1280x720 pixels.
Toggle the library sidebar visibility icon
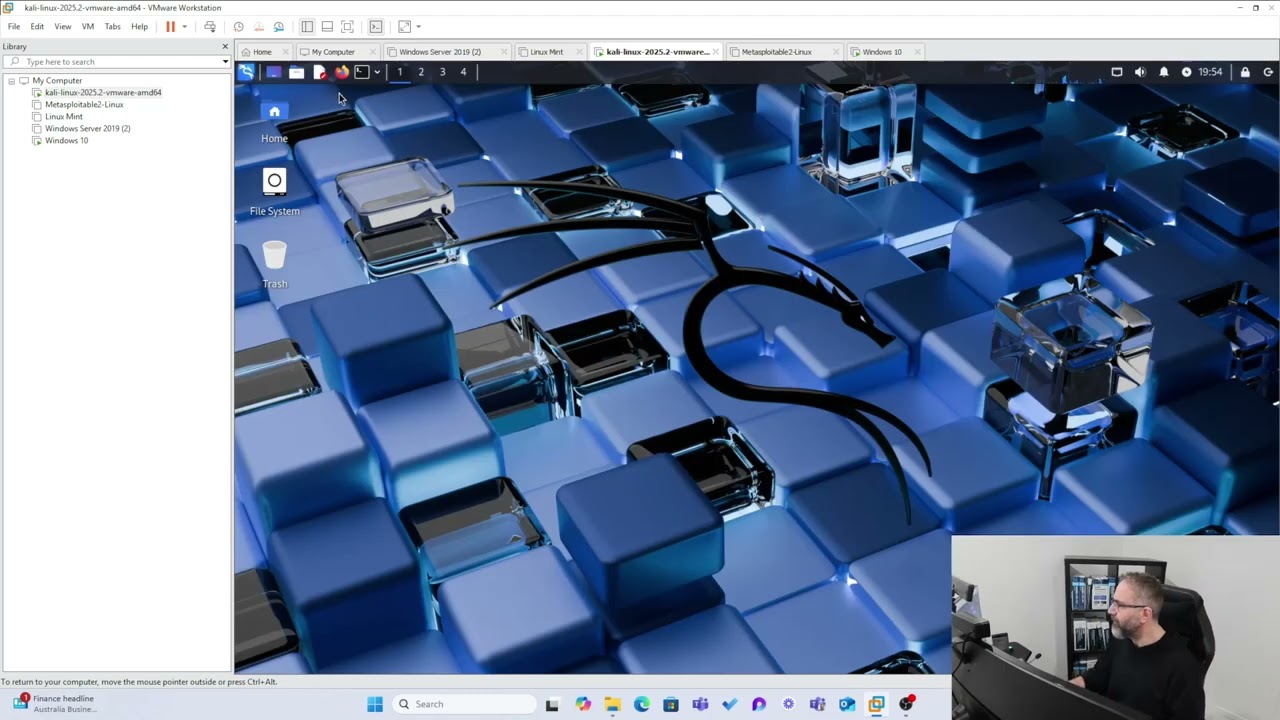(307, 26)
